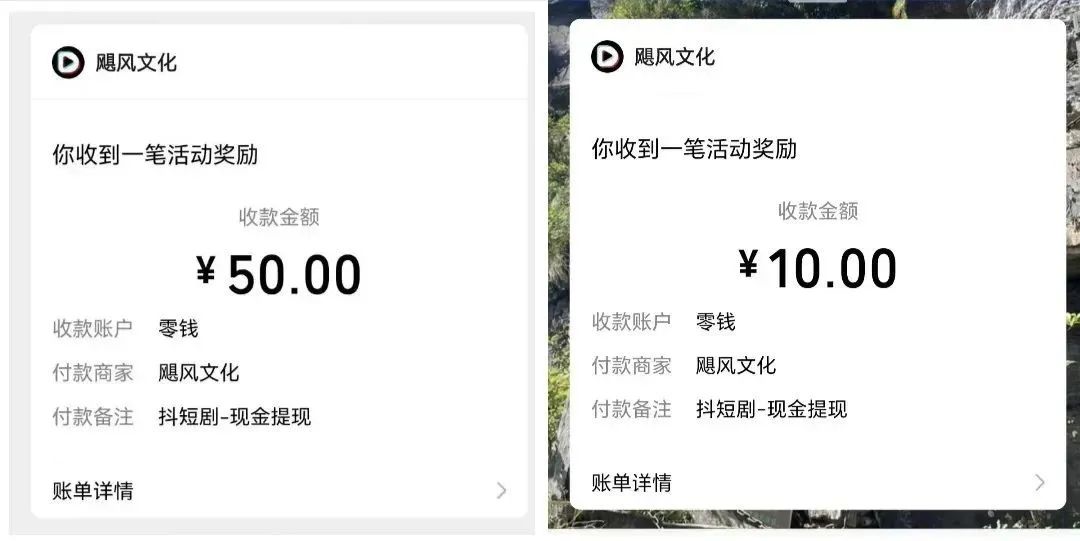Select the 飓风文化 header name on the ¥50.00 card
Screen dimensions: 1080x541
coord(136,62)
